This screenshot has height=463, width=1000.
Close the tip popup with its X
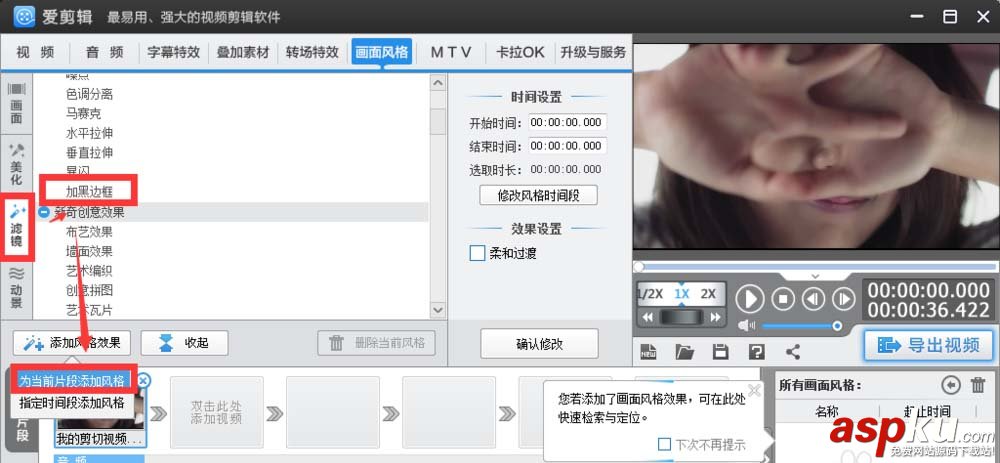click(x=754, y=390)
